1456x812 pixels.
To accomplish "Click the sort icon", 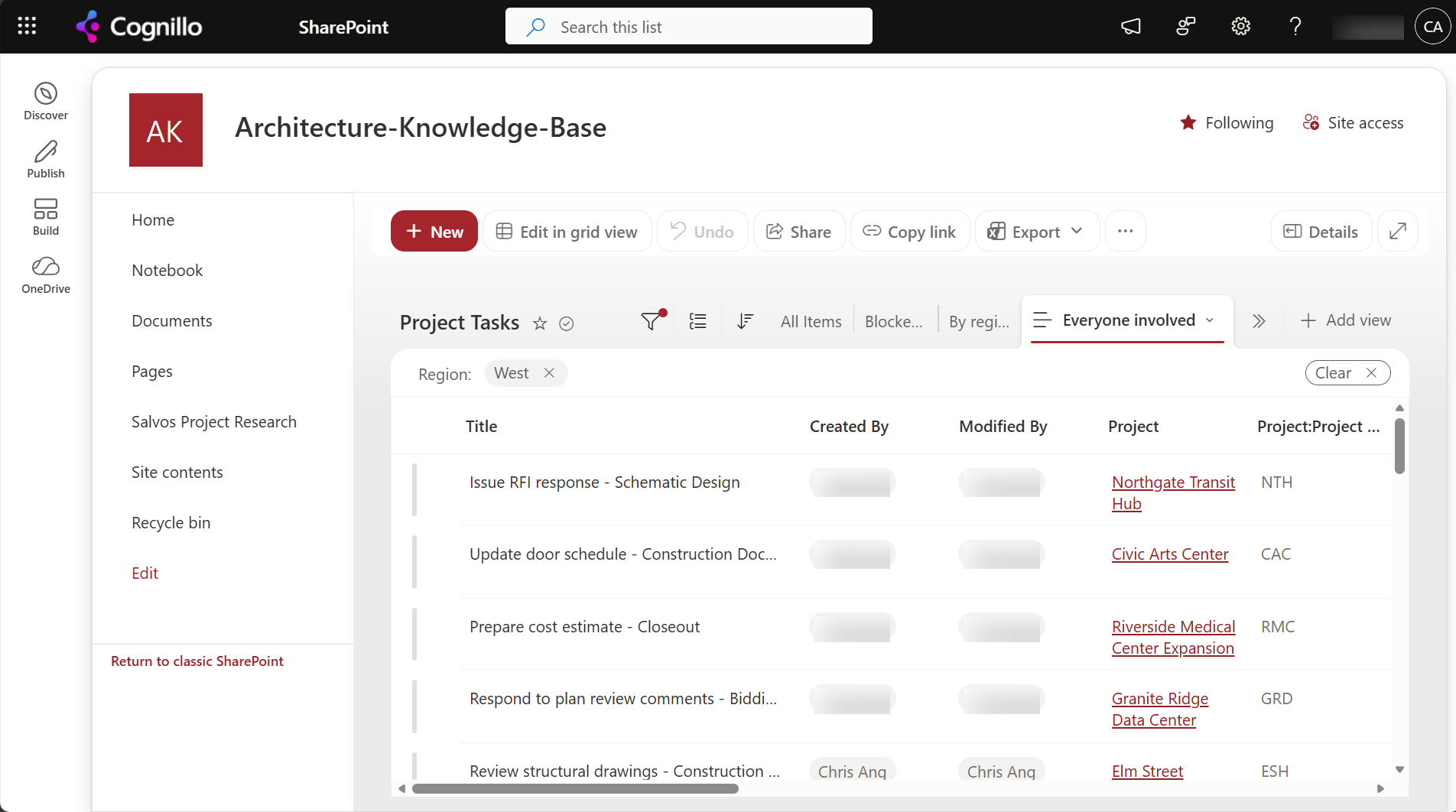I will pos(744,321).
